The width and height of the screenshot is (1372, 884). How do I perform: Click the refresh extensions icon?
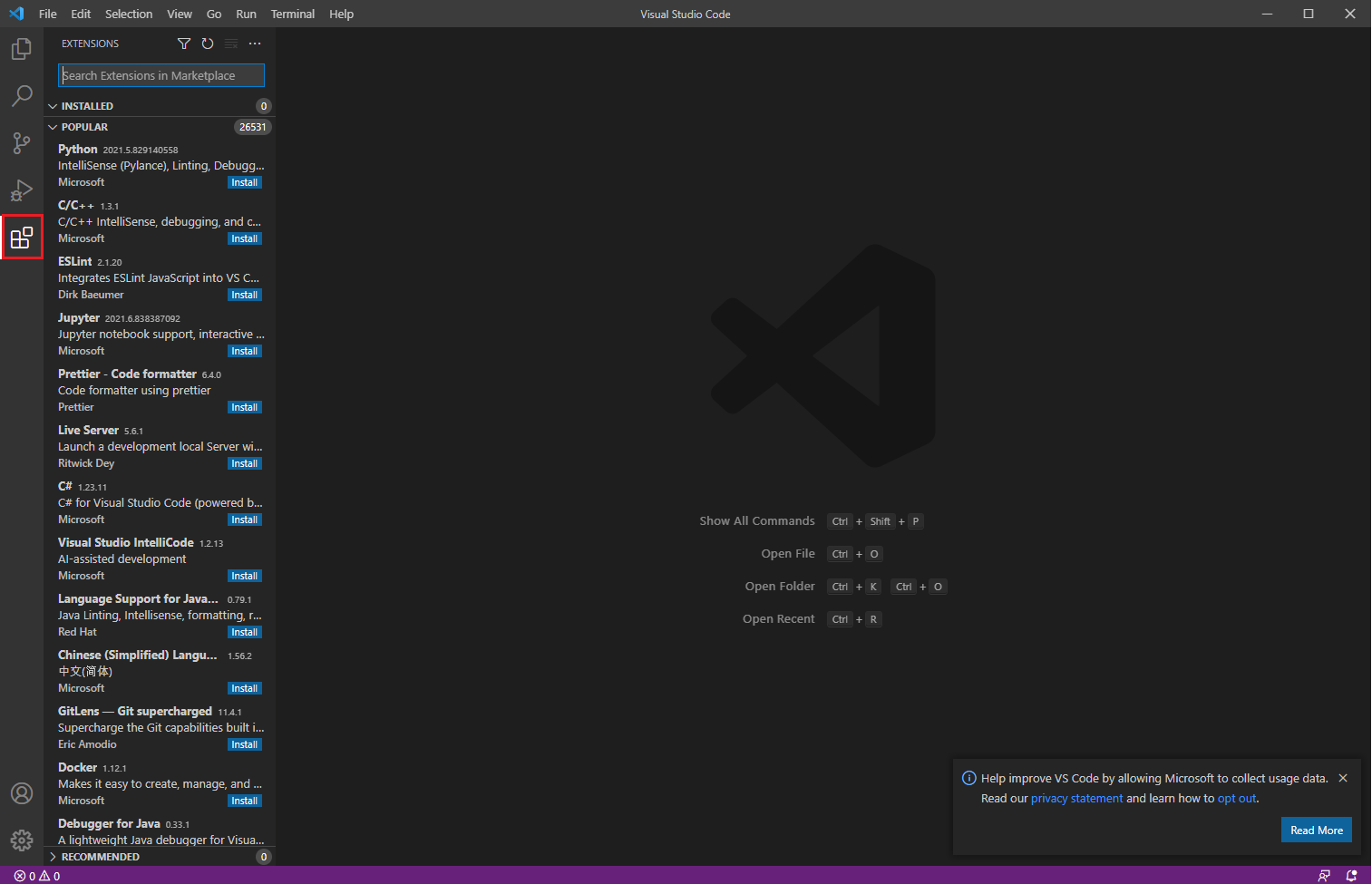pyautogui.click(x=208, y=44)
